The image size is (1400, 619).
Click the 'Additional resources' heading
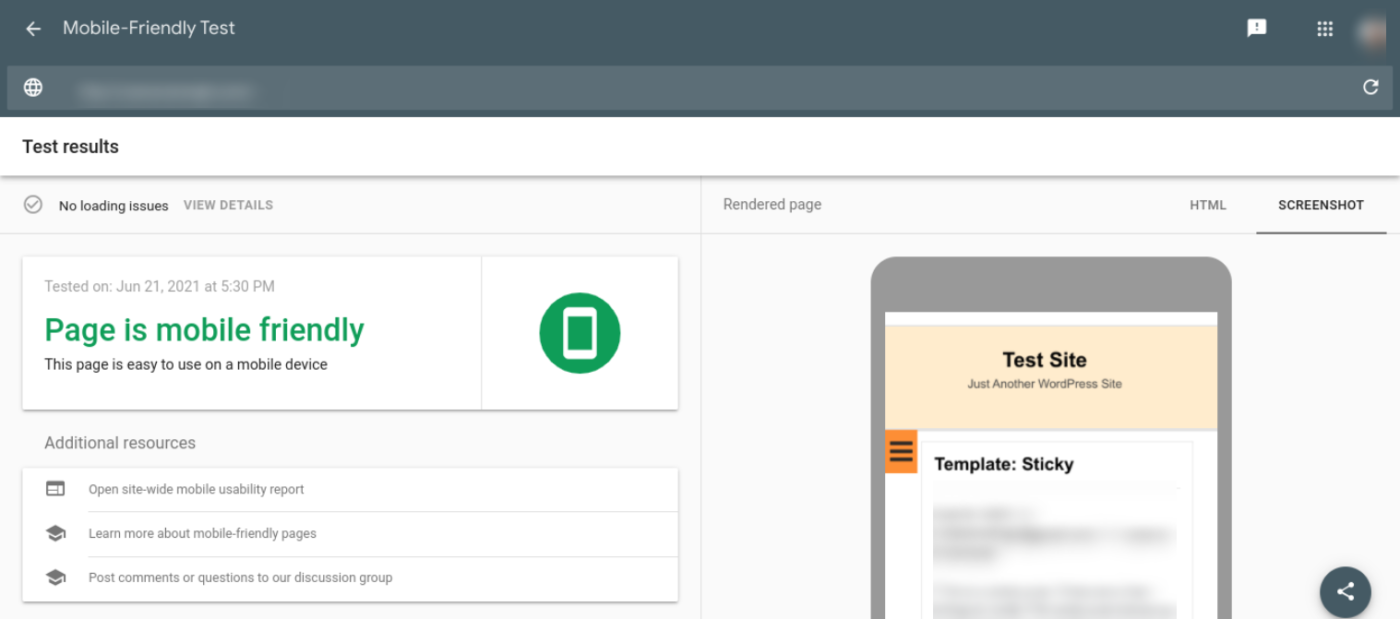(120, 443)
